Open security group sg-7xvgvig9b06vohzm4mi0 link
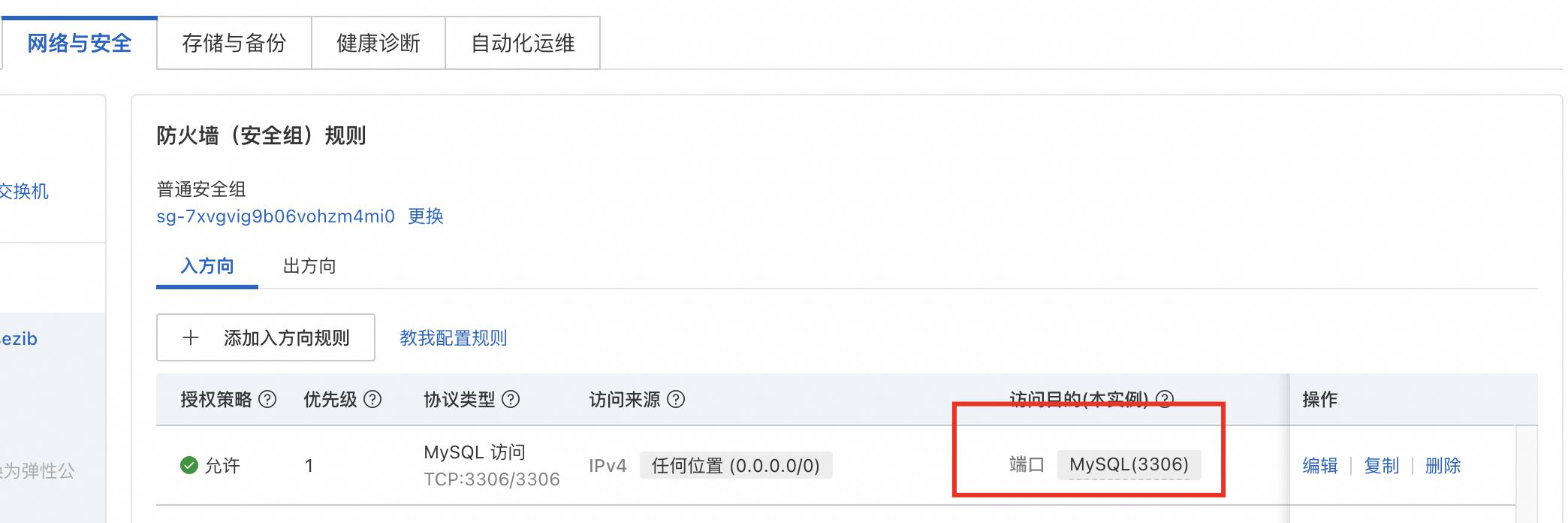The image size is (1568, 523). click(276, 216)
